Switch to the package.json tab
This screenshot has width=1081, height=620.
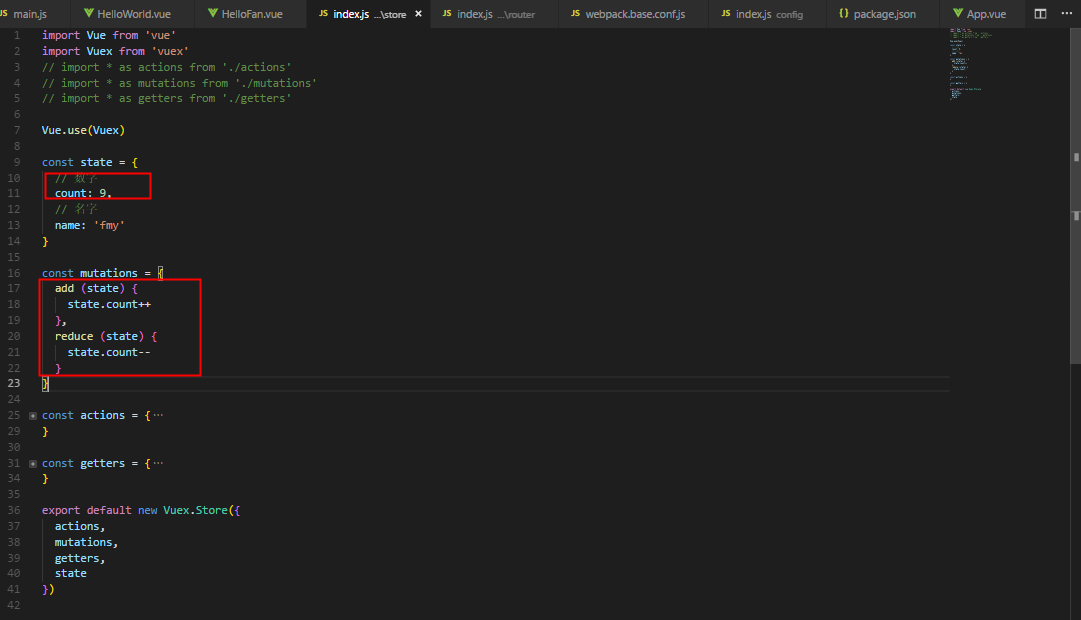click(x=882, y=14)
